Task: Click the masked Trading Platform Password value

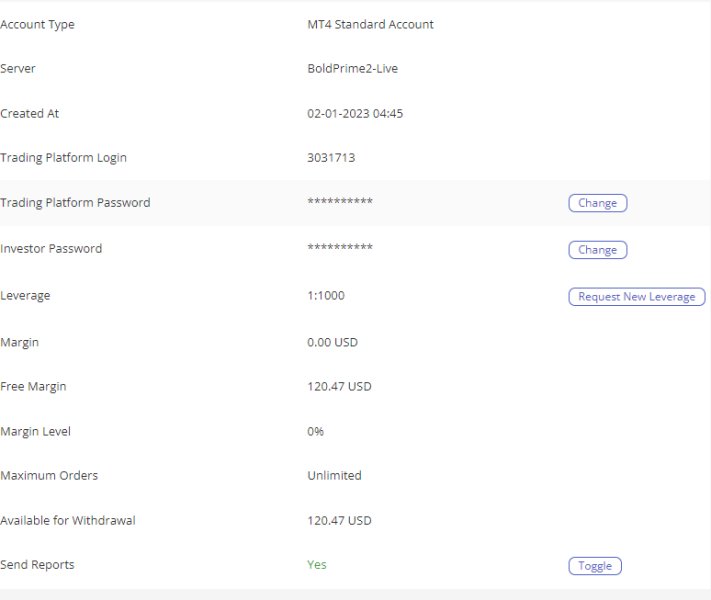Action: (340, 203)
